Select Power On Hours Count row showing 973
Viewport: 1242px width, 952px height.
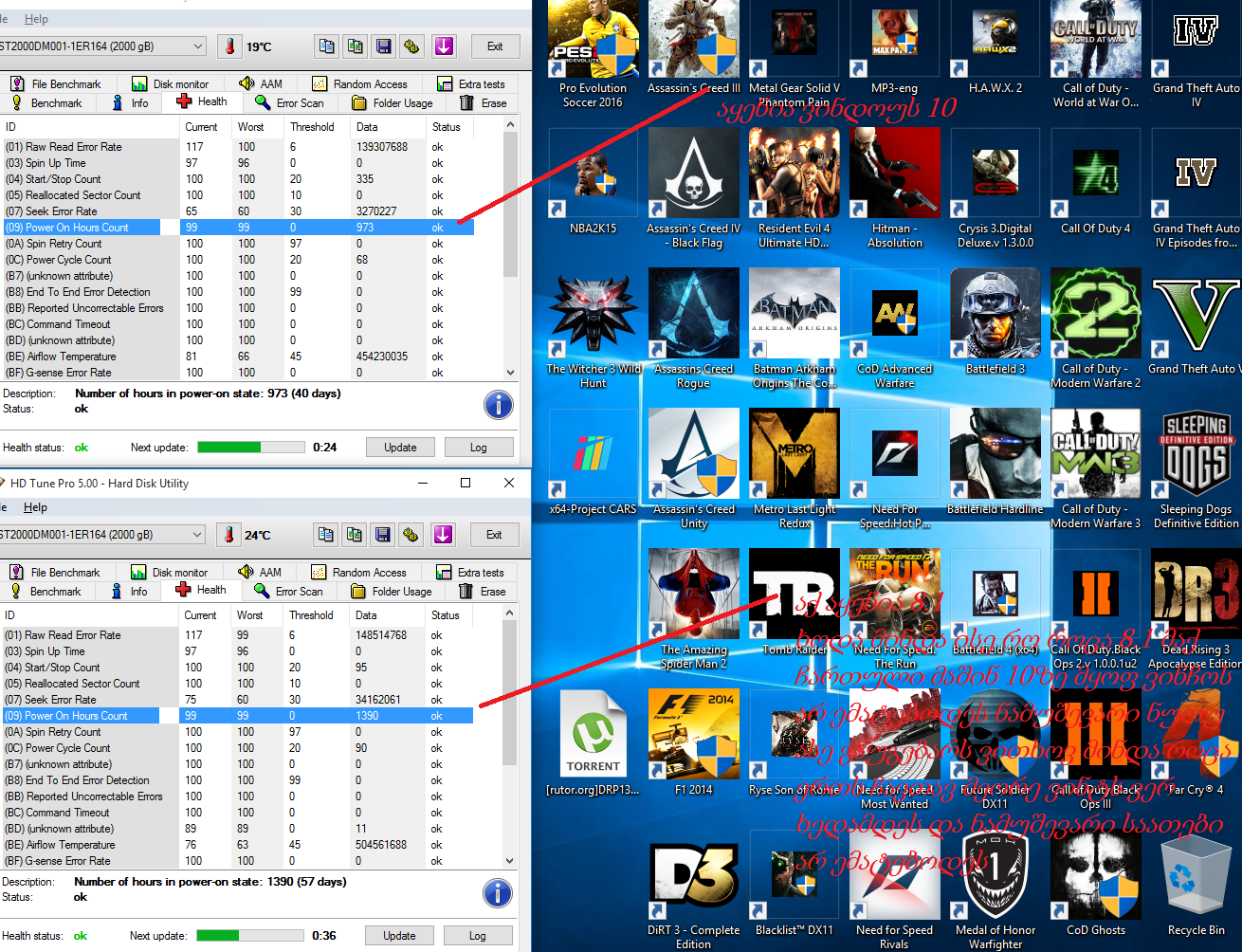click(x=237, y=228)
